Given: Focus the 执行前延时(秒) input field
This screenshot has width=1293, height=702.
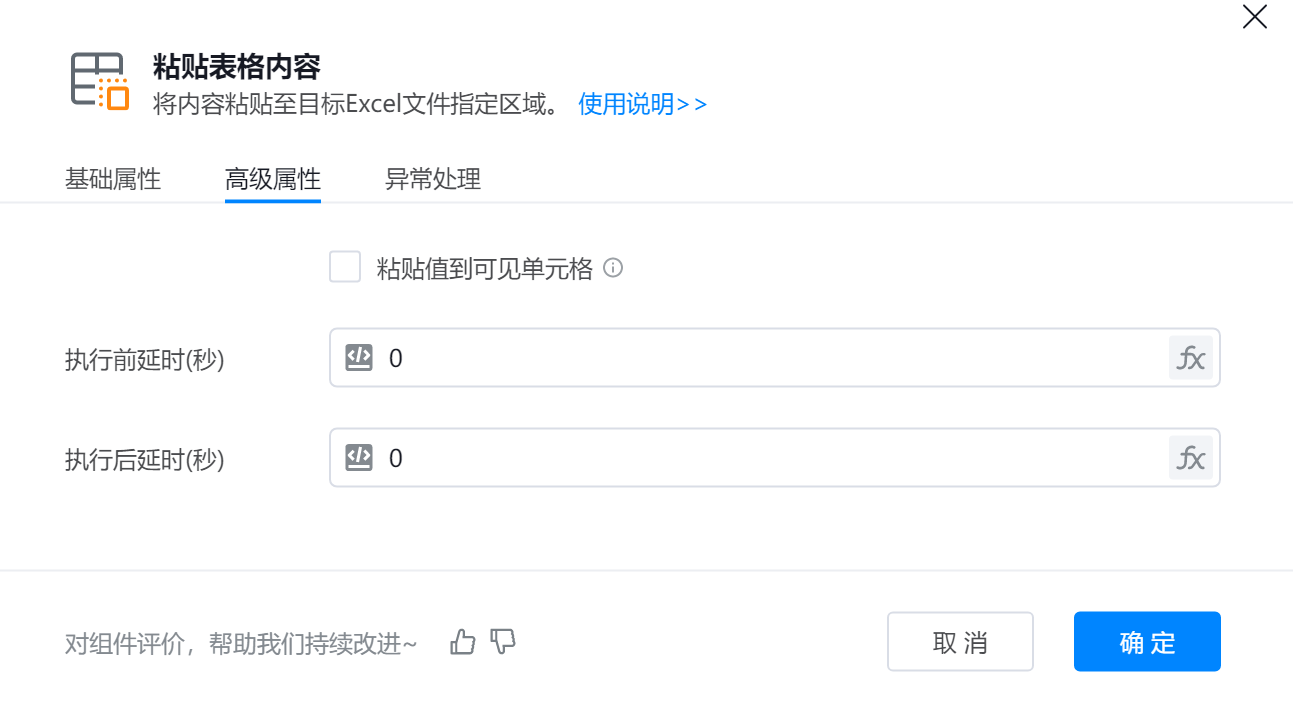Looking at the screenshot, I should click(770, 358).
